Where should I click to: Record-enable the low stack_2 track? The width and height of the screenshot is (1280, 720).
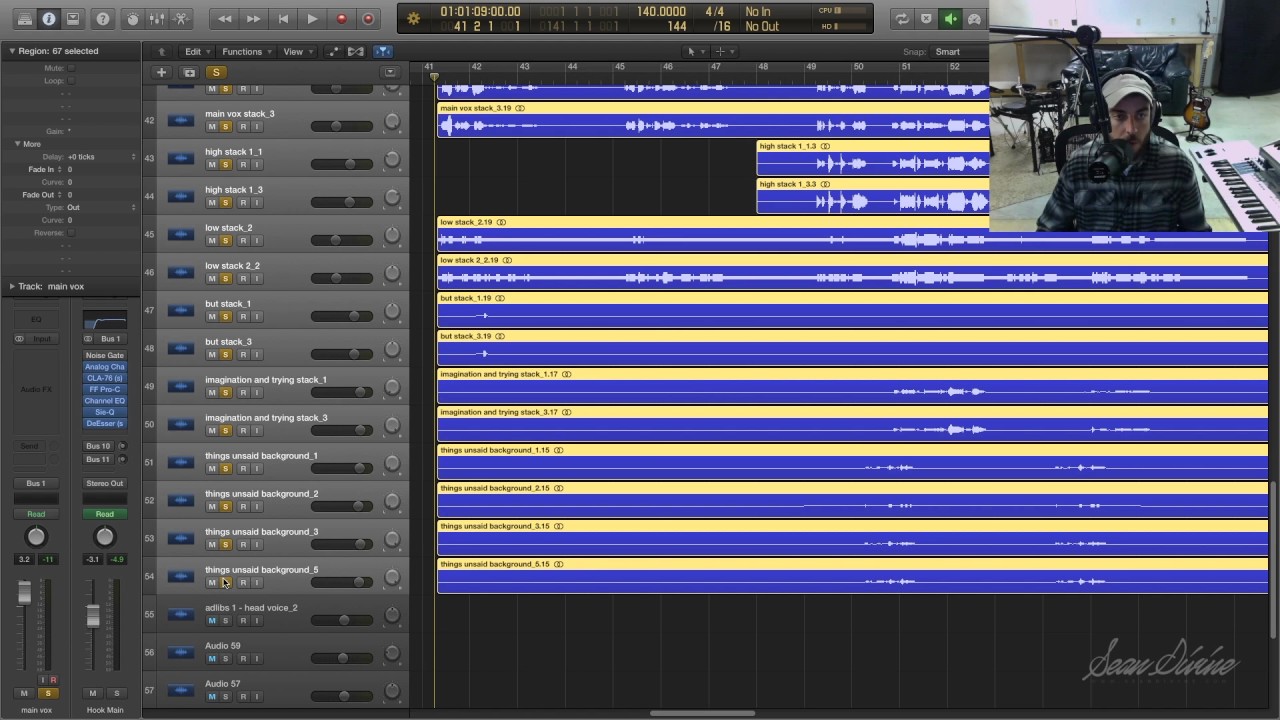pos(242,241)
